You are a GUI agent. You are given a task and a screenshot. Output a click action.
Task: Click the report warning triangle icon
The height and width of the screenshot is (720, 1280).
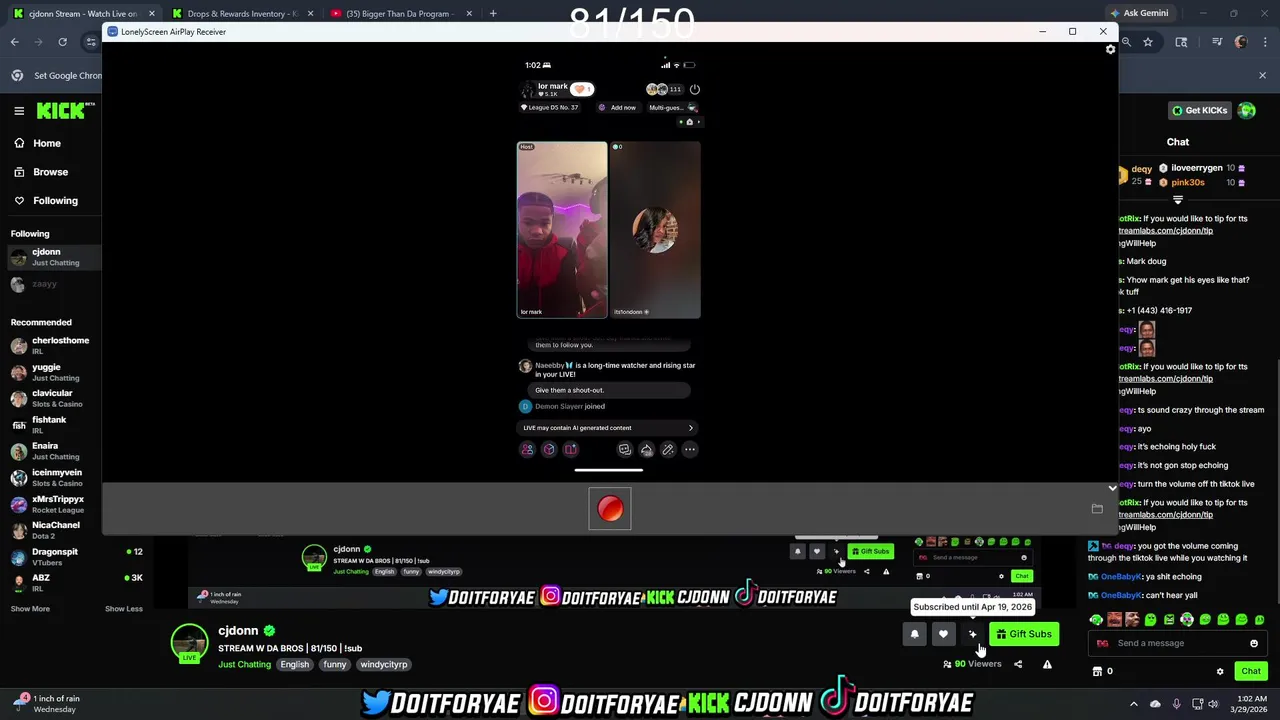click(1047, 664)
